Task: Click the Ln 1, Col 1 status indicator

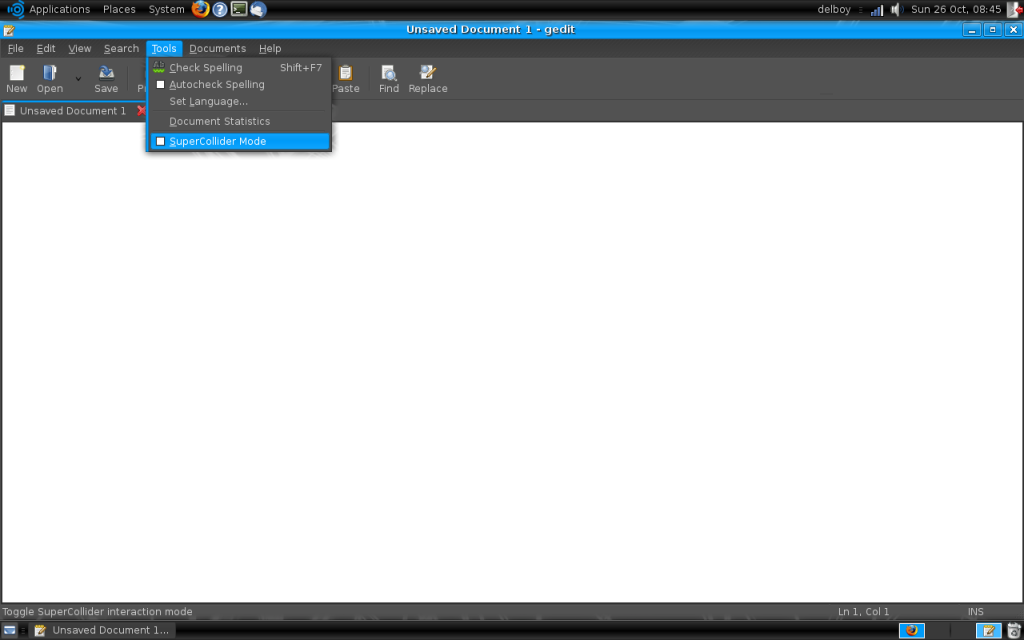Action: point(863,612)
